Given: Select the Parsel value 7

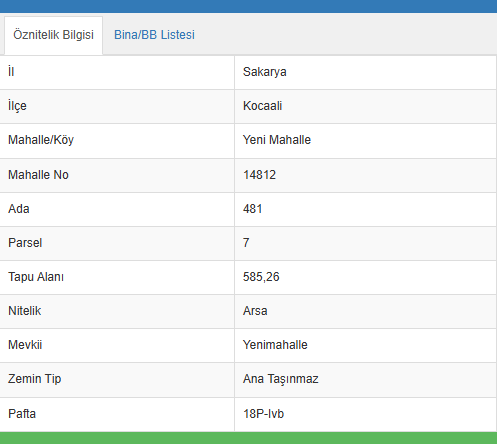Looking at the screenshot, I should (246, 243).
